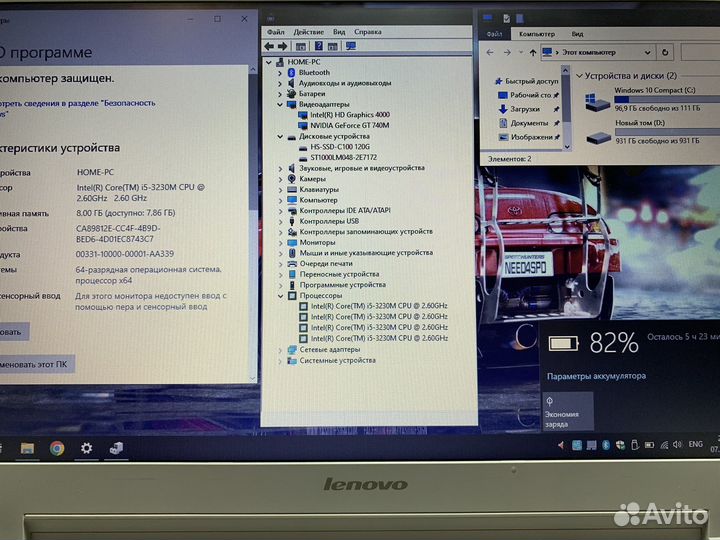
Task: Expand Камеры node
Action: tap(281, 179)
